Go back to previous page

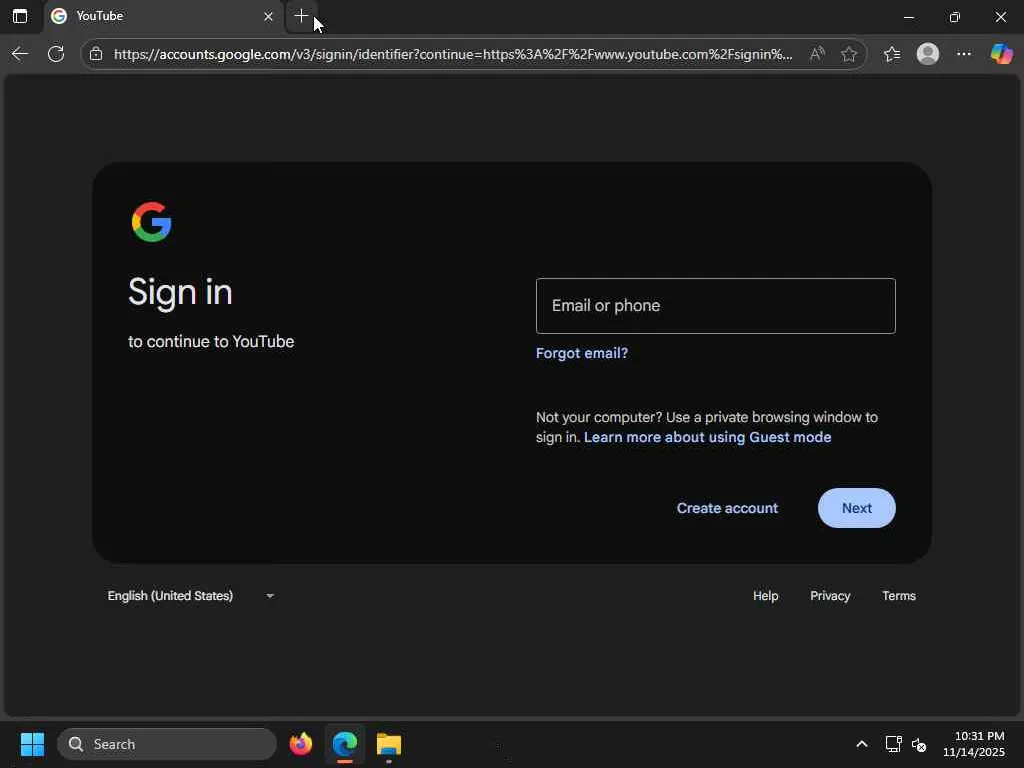[x=20, y=54]
